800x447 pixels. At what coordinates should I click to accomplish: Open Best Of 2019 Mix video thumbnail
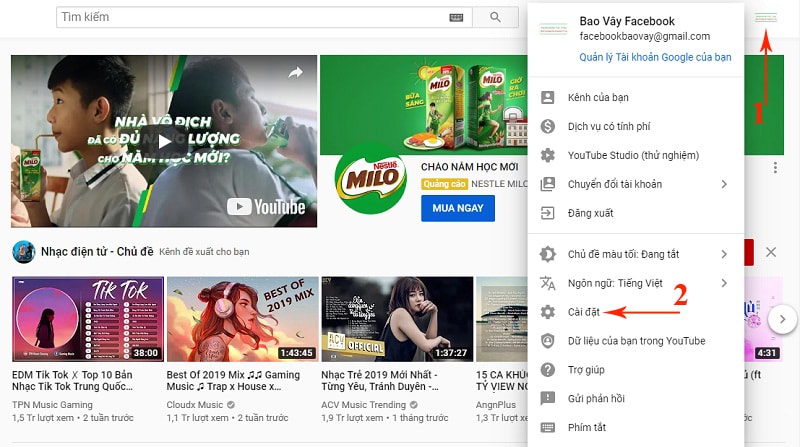click(x=242, y=319)
